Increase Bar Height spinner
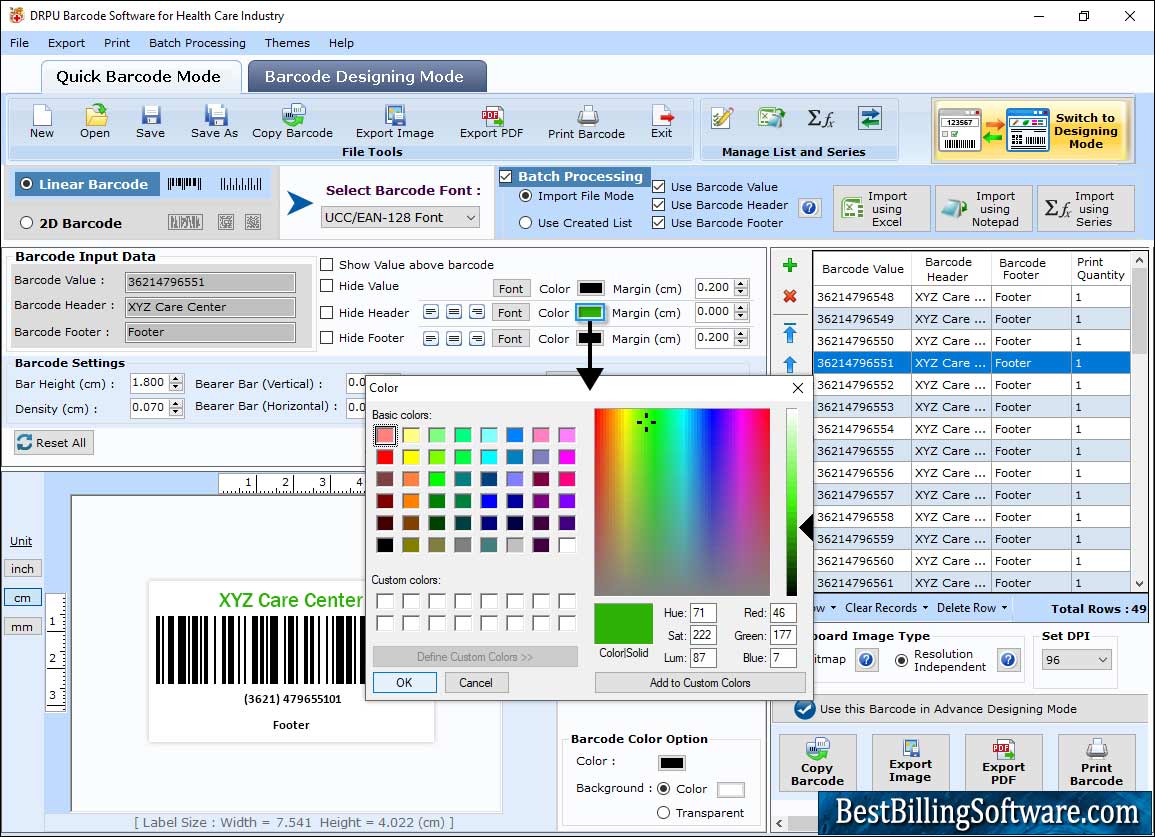This screenshot has width=1155, height=837. tap(176, 379)
